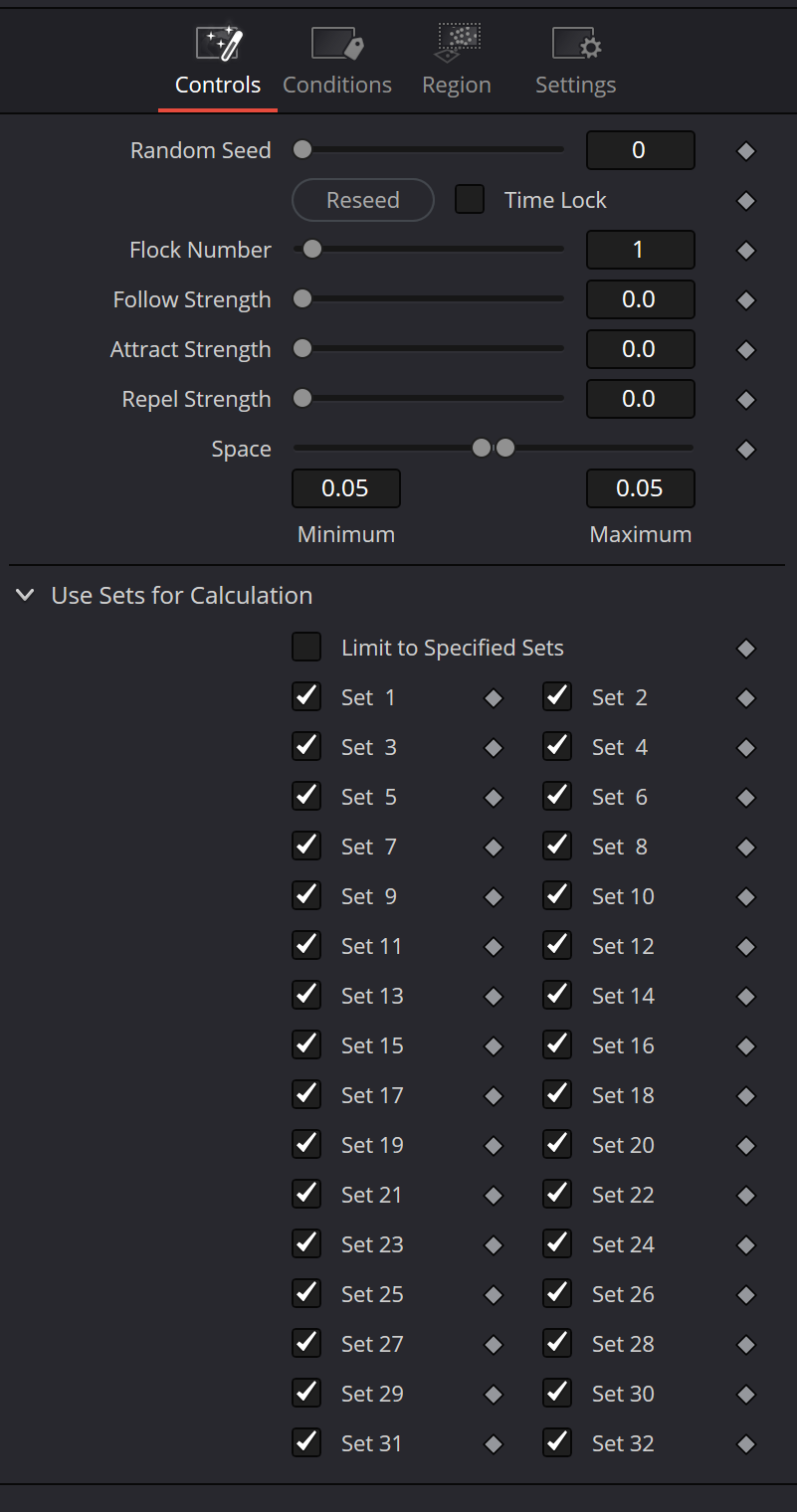Screen dimensions: 797x1512
Task: Uncheck the Set 7 checkbox
Action: pos(306,847)
